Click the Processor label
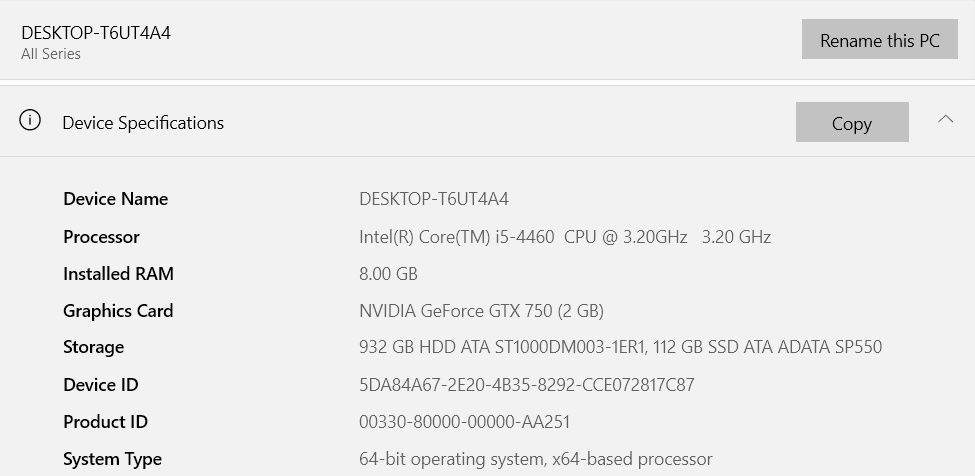Image resolution: width=975 pixels, height=476 pixels. coord(101,237)
